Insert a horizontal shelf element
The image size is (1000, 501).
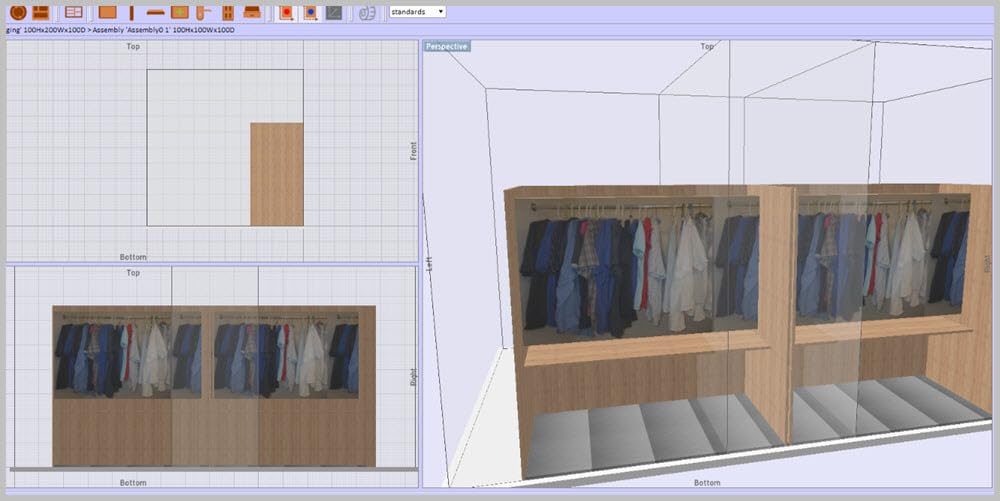[x=155, y=12]
